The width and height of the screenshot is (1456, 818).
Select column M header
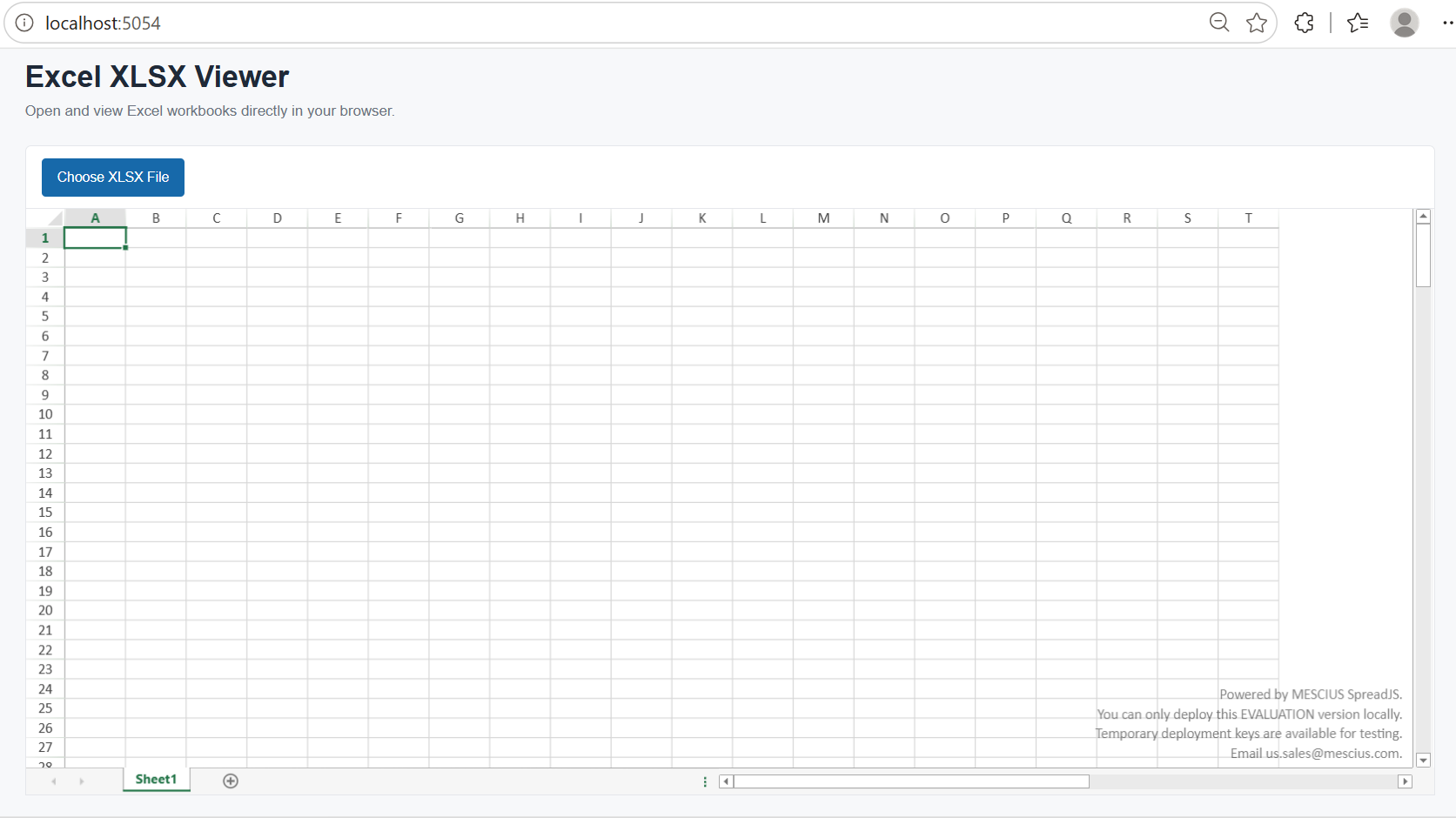(x=823, y=218)
